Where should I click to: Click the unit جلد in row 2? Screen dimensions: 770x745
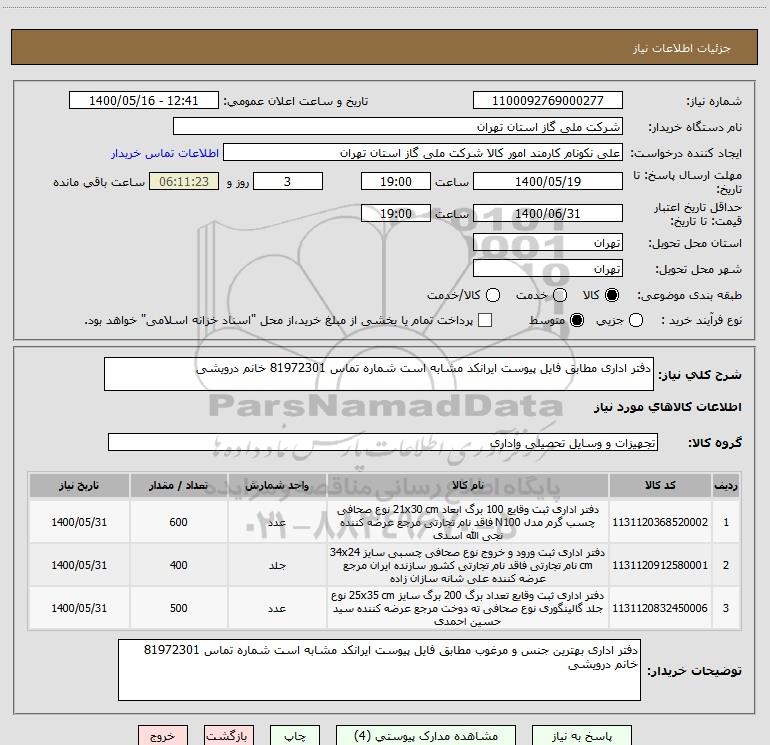(x=277, y=565)
